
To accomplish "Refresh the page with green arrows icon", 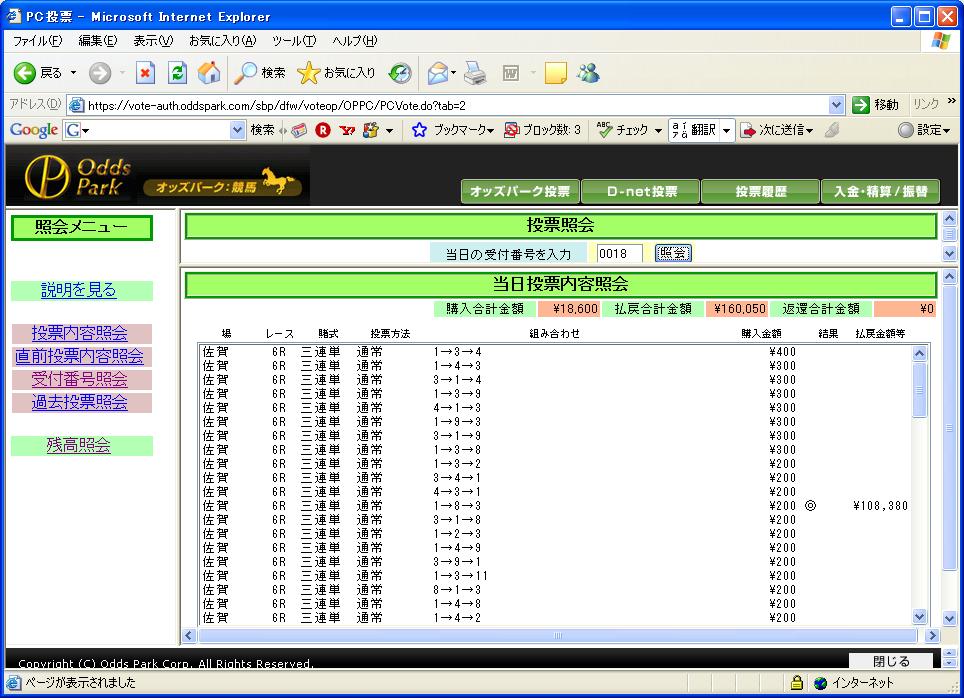I will 177,73.
